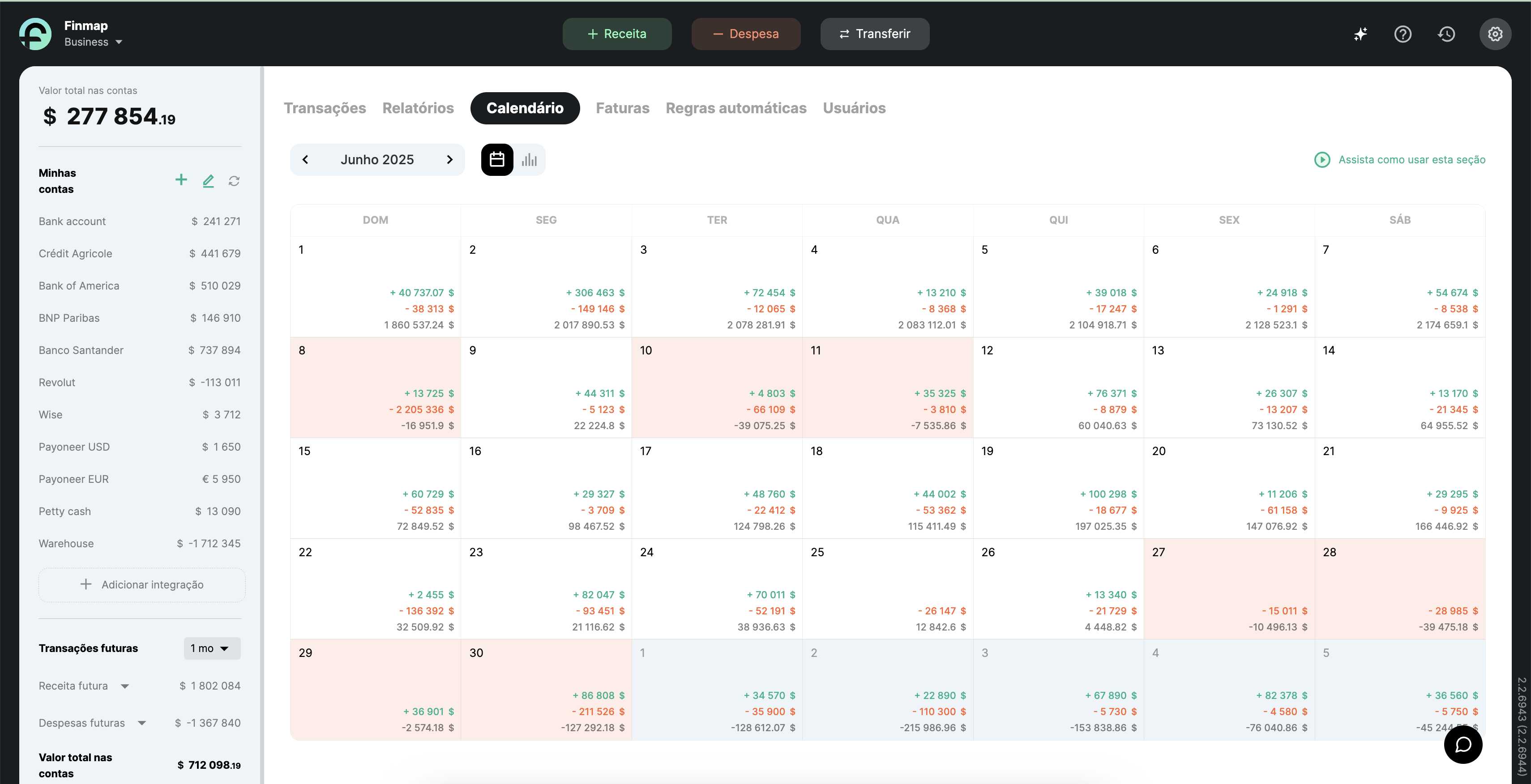Image resolution: width=1531 pixels, height=784 pixels.
Task: Select the Petty cash account
Action: [x=140, y=511]
